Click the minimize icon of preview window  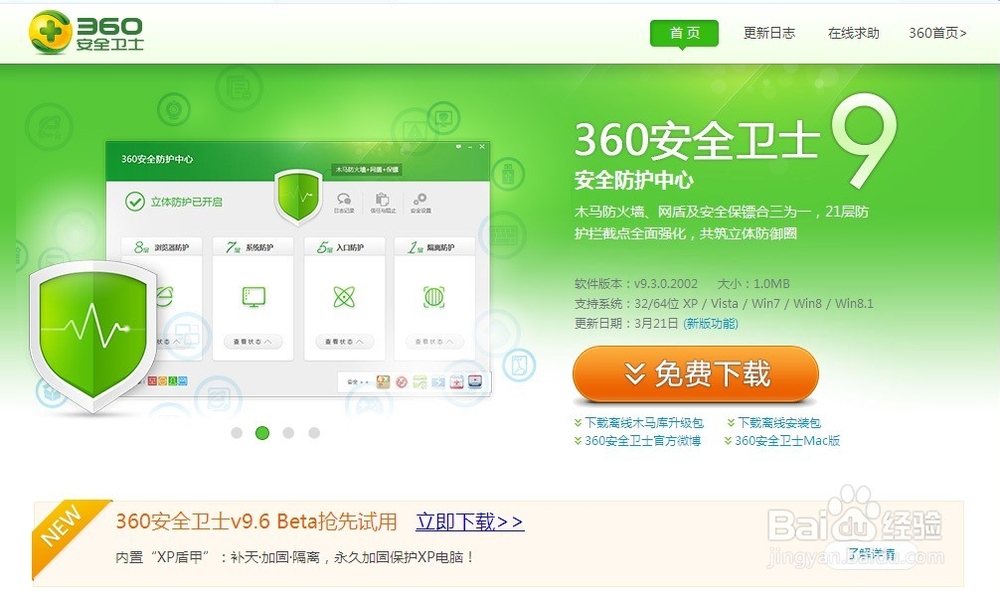(x=470, y=147)
